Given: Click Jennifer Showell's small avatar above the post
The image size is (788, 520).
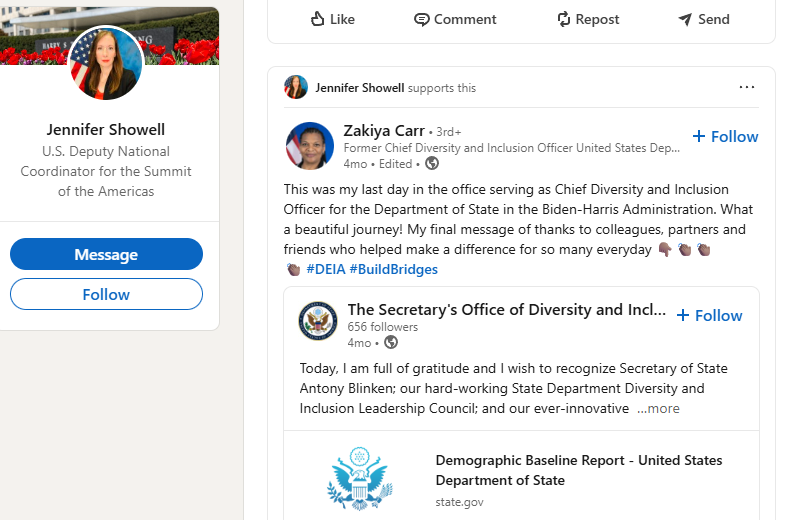Looking at the screenshot, I should point(296,87).
